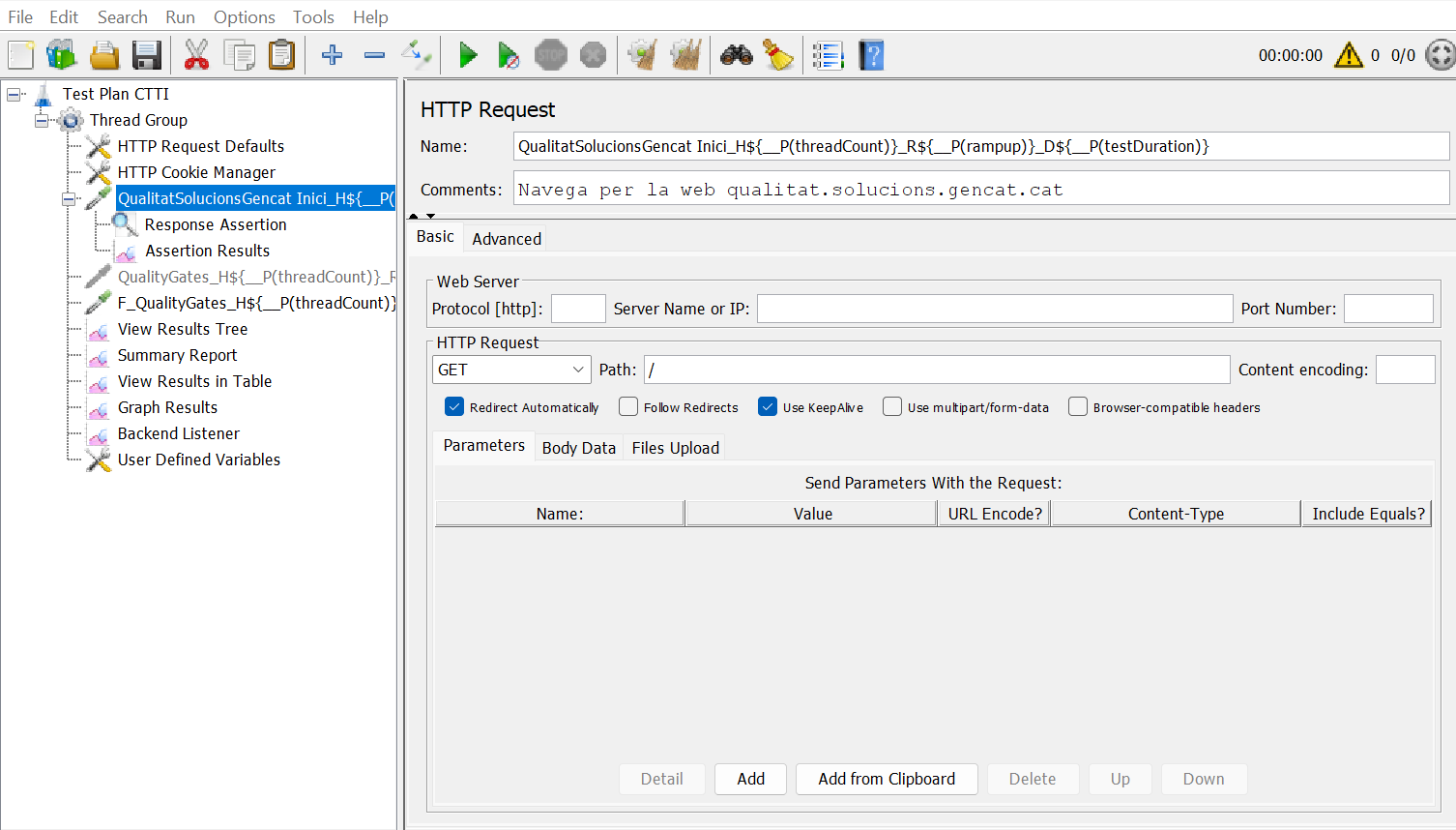The image size is (1456, 830).
Task: Switch to the Files Upload tab
Action: pos(676,448)
